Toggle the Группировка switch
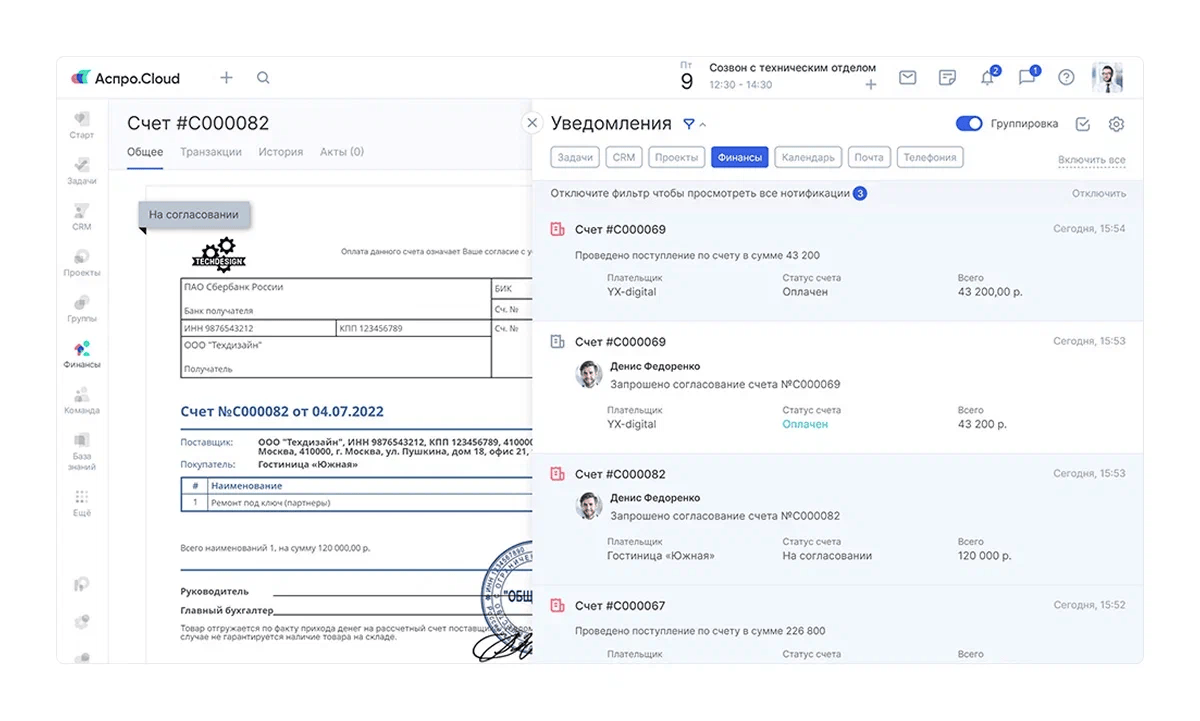 pyautogui.click(x=968, y=124)
